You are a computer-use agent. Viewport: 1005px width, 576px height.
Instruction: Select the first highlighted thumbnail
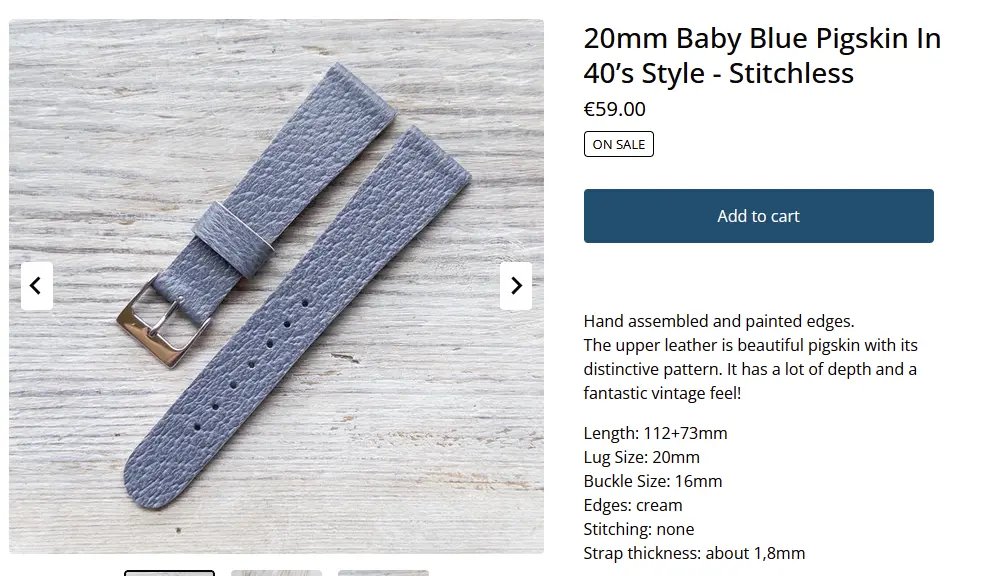pos(169,573)
